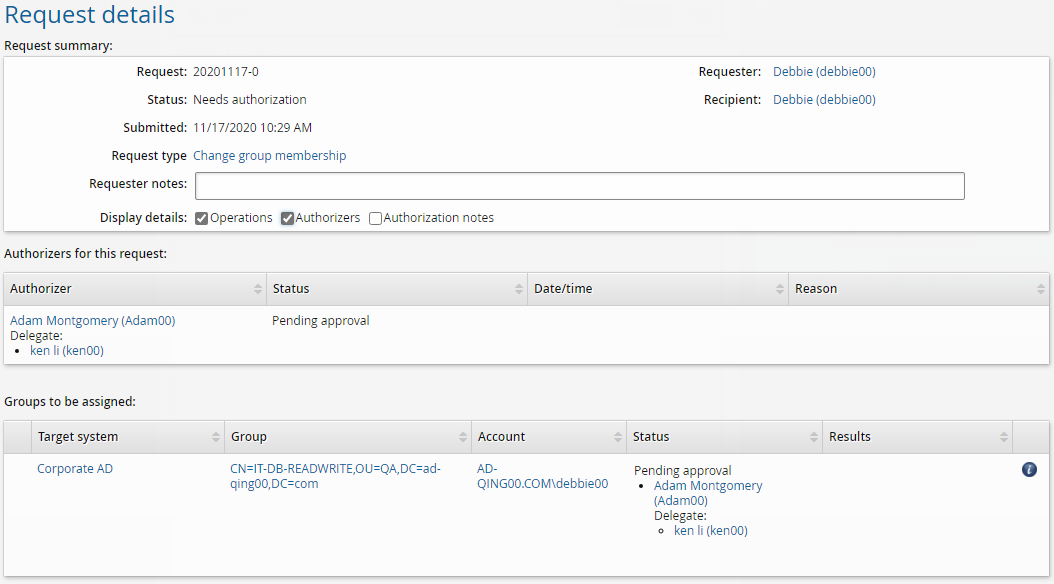Viewport: 1054px width, 584px height.
Task: Click the info icon in Corporate AD row
Action: click(1029, 469)
